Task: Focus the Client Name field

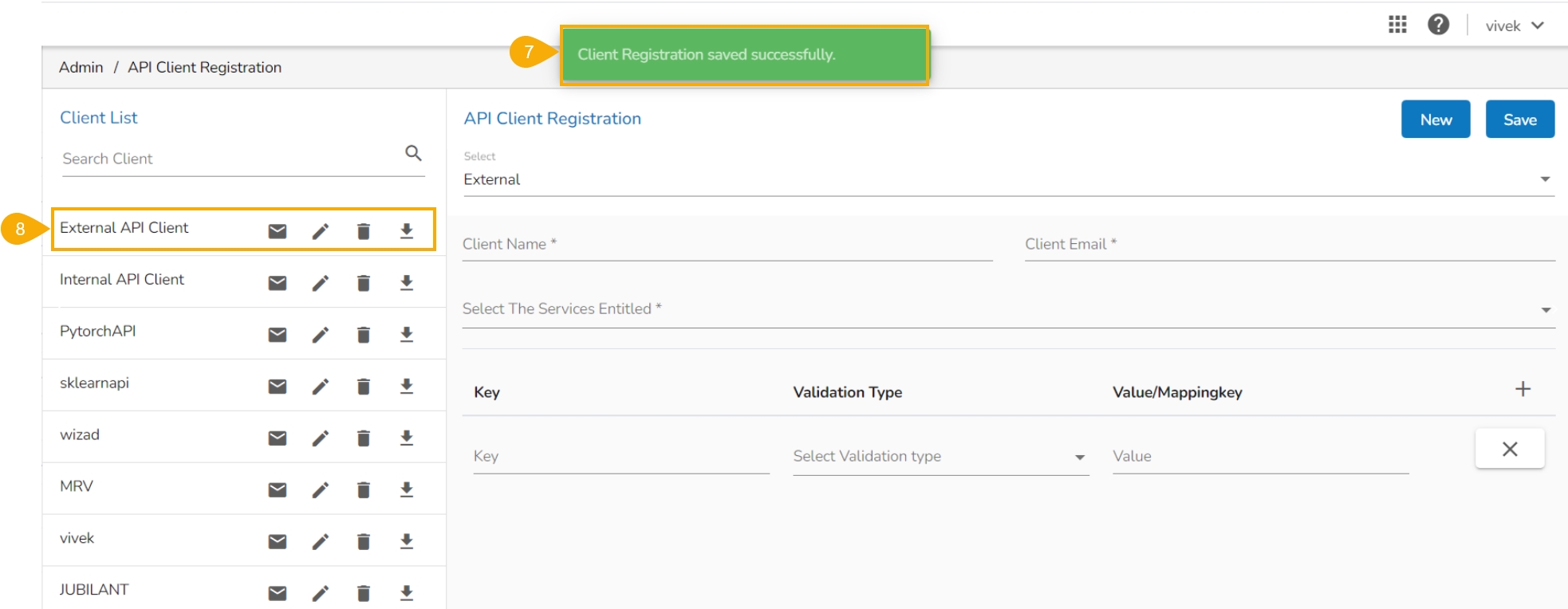Action: [727, 245]
